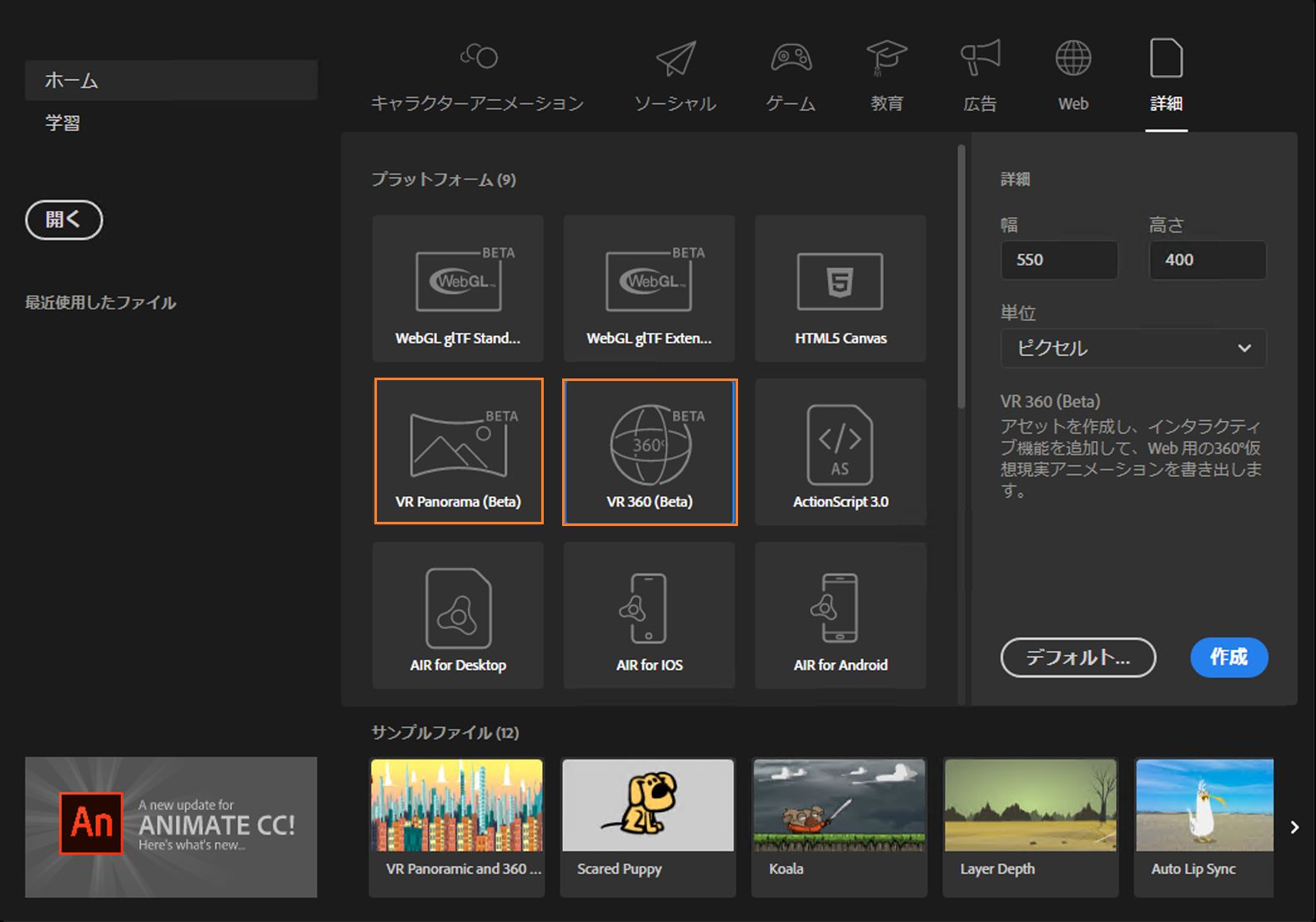The width and height of the screenshot is (1316, 922).
Task: Choose VR 360 (Beta) platform
Action: (x=650, y=452)
